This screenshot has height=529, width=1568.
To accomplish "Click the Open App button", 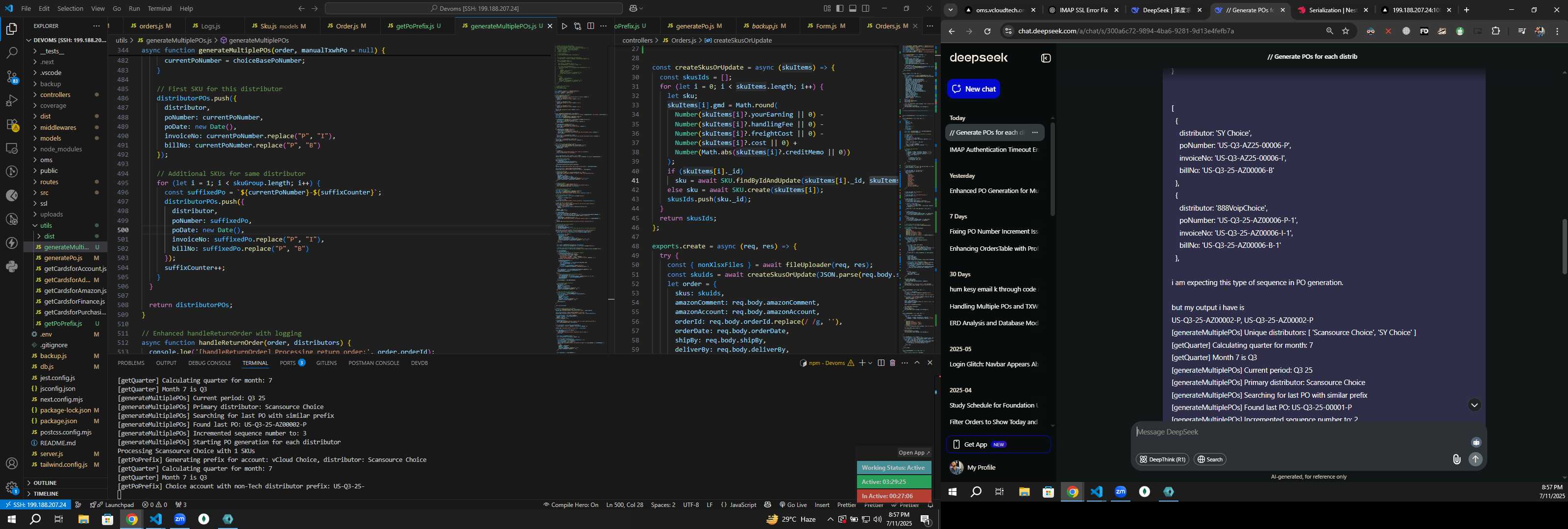I will (x=914, y=452).
